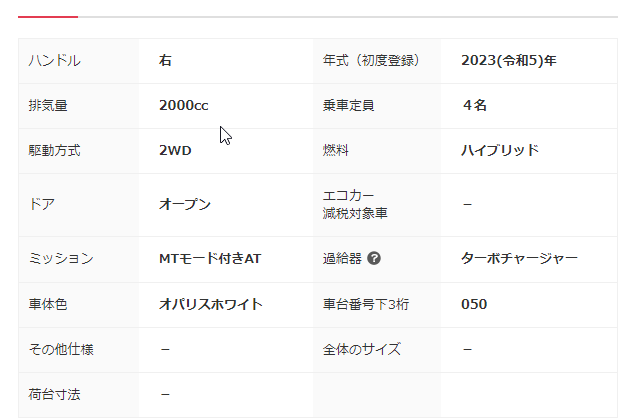
Task: Click the ターボチャージャー value
Action: 519,258
